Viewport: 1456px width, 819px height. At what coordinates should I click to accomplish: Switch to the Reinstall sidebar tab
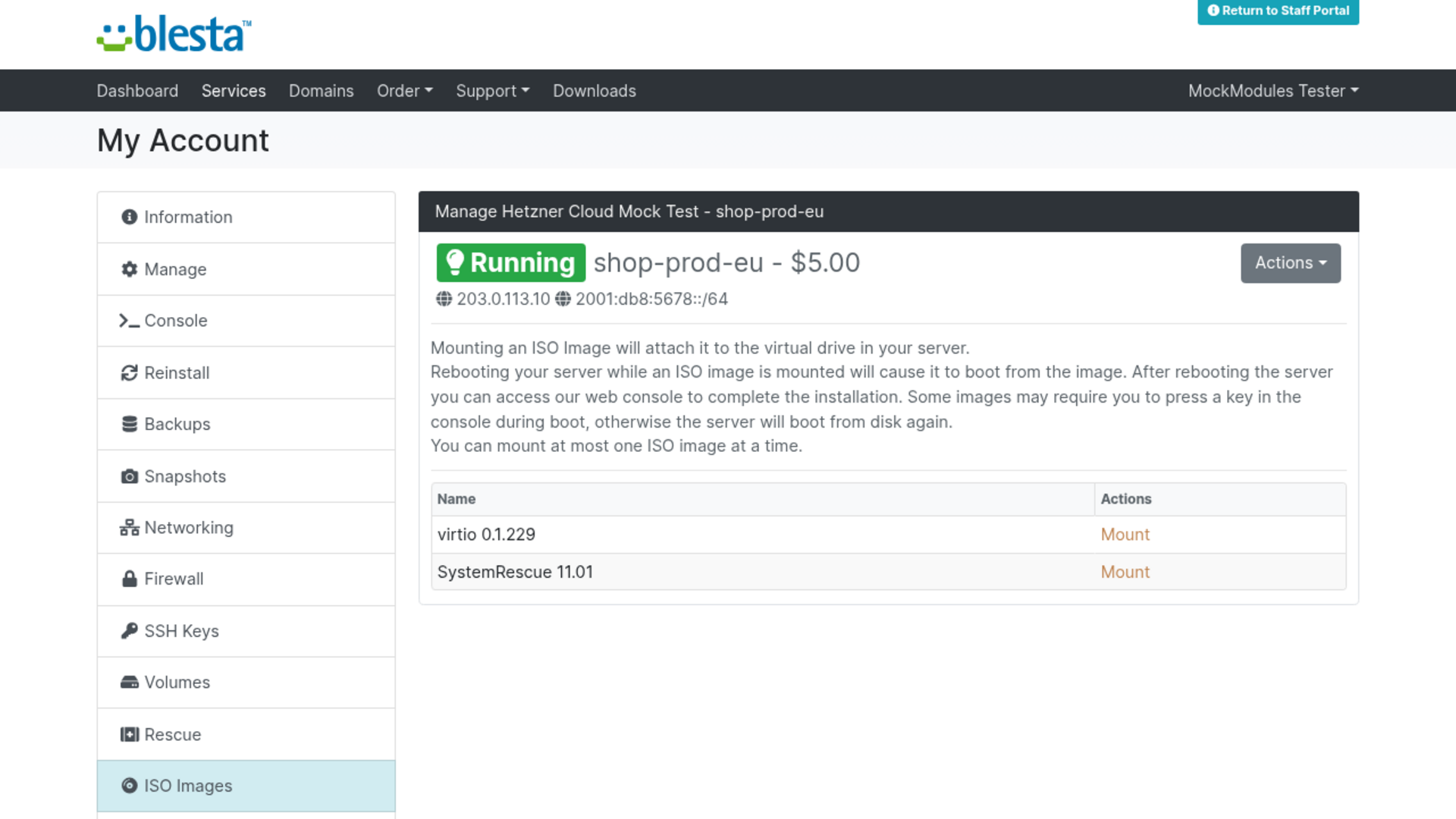(246, 373)
